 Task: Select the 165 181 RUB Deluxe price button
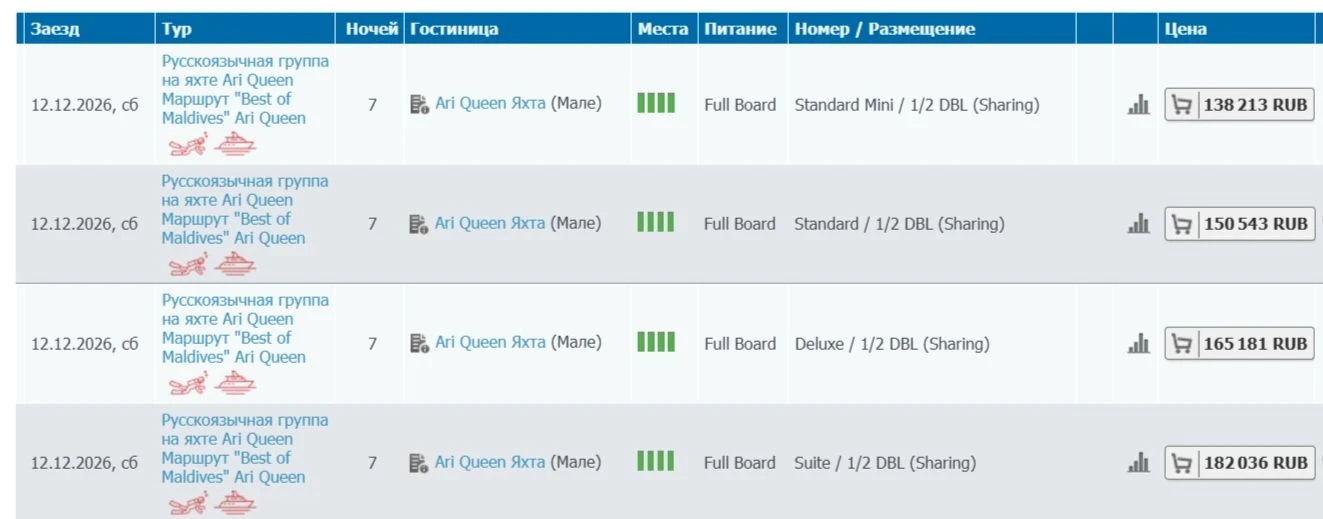[1239, 344]
